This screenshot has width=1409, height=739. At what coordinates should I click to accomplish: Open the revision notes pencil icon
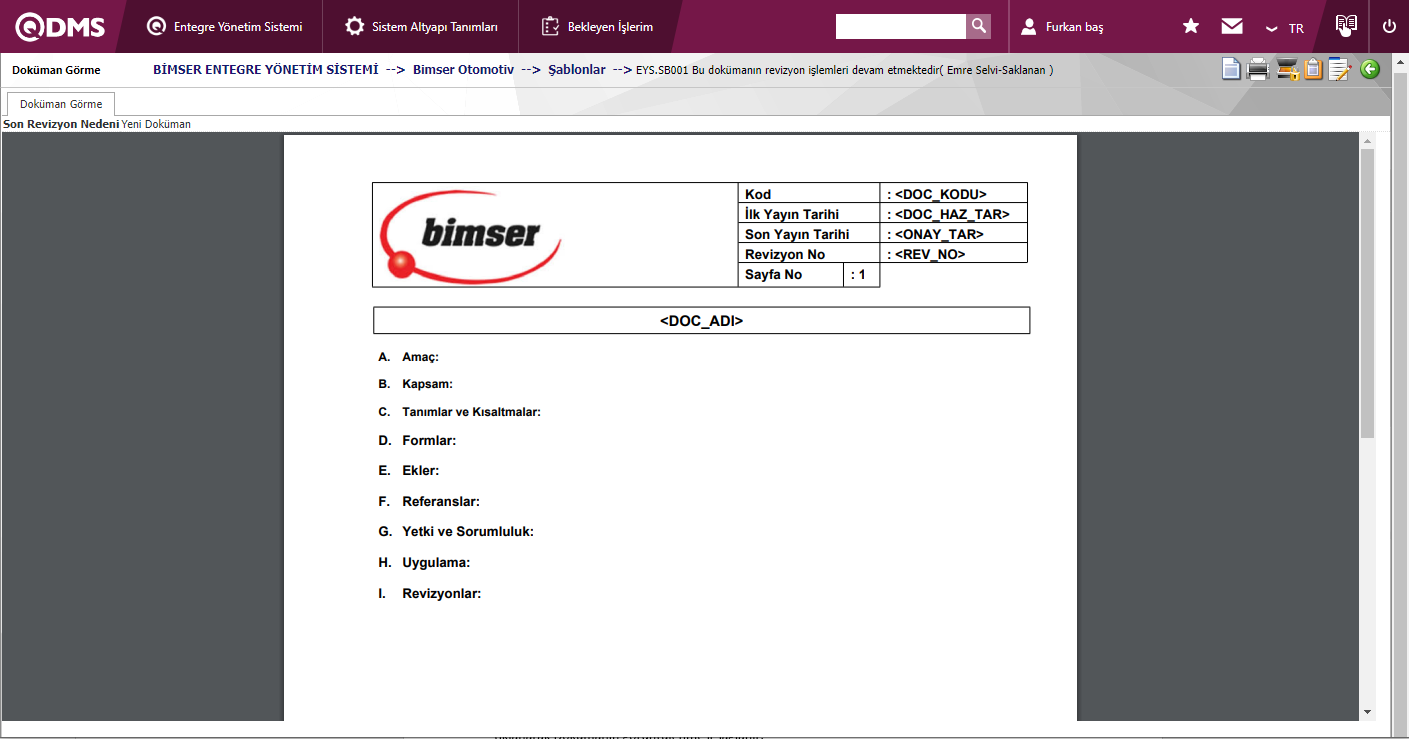(x=1339, y=68)
